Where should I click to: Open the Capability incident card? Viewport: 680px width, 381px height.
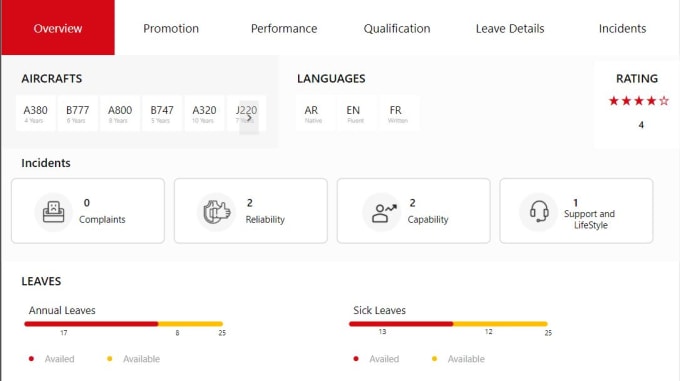click(414, 211)
